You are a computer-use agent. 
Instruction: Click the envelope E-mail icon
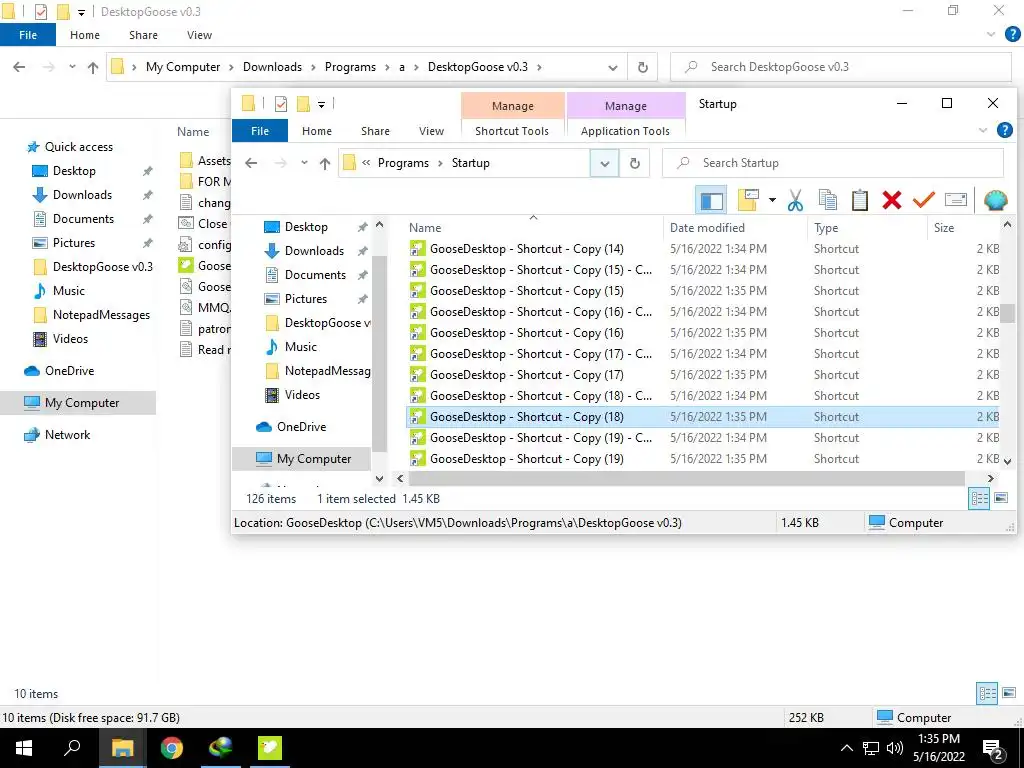[x=955, y=200]
